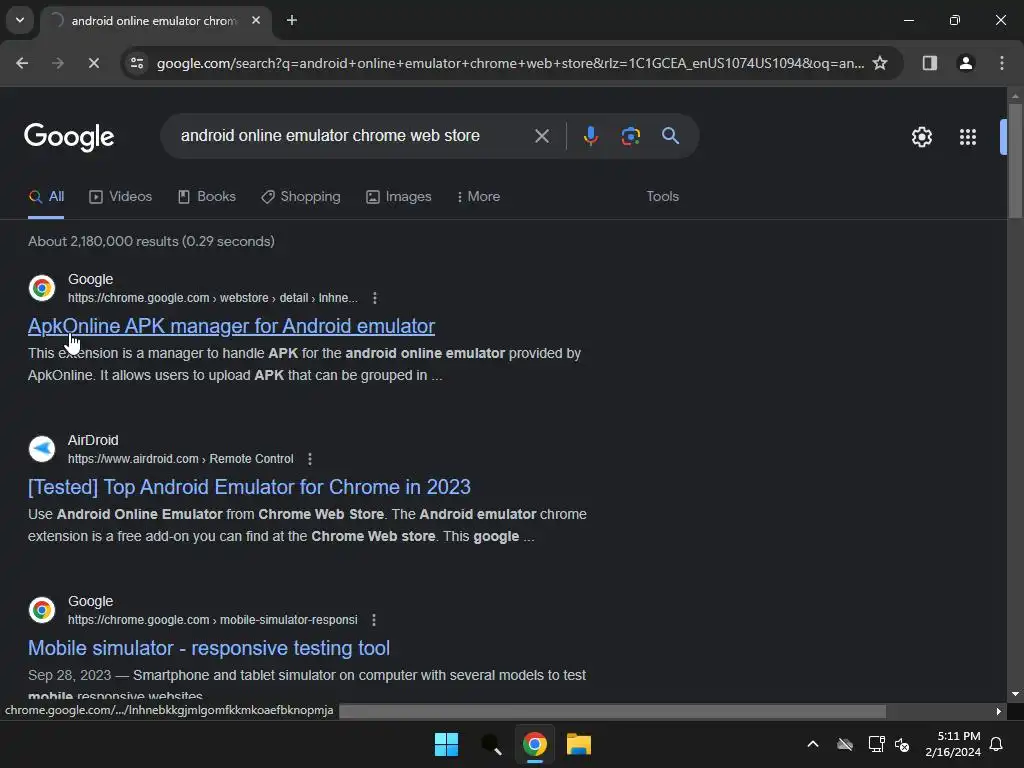Select the All results tab
Image resolution: width=1024 pixels, height=768 pixels.
[x=46, y=197]
